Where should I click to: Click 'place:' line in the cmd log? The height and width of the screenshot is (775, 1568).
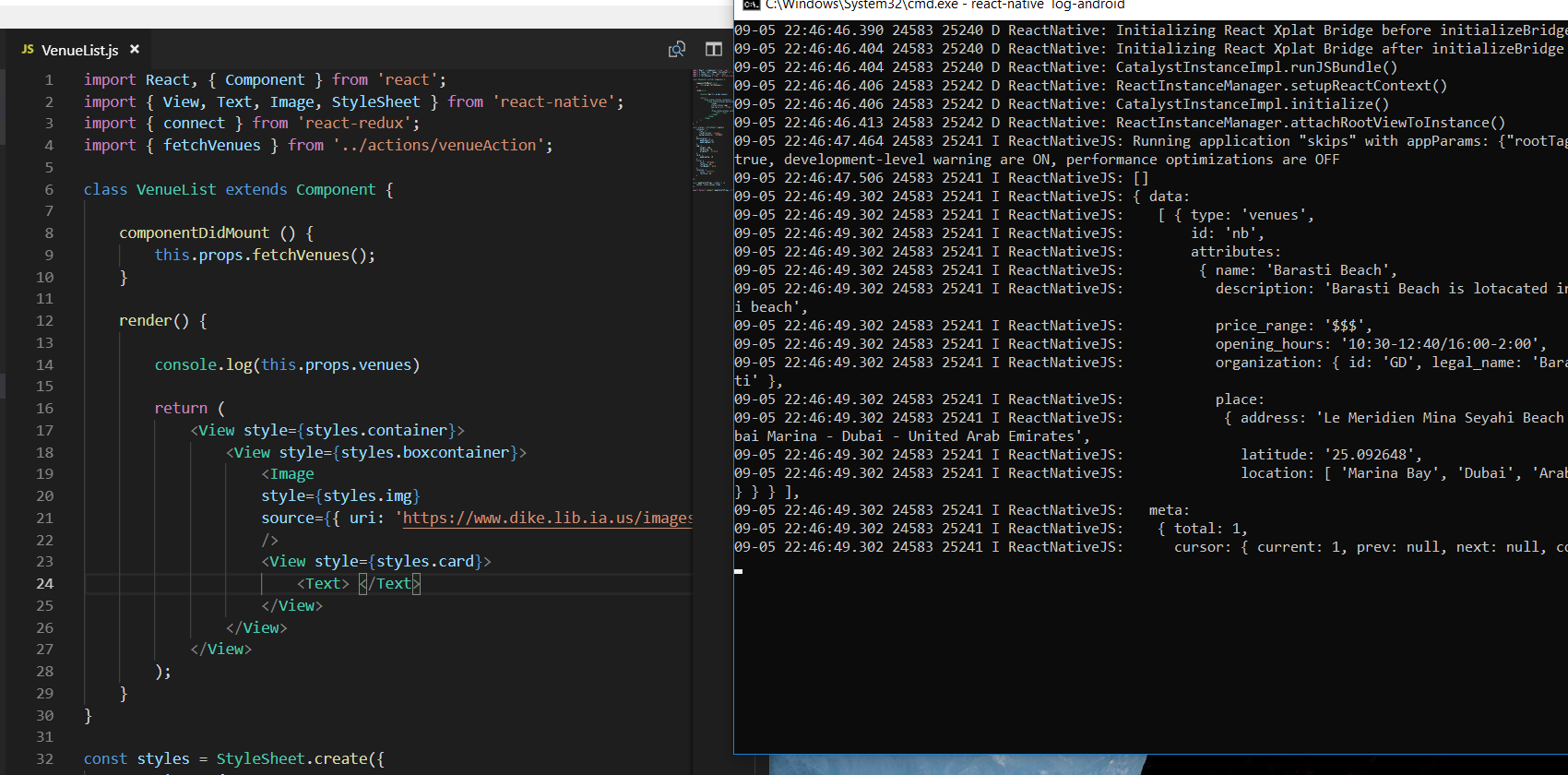(1240, 399)
